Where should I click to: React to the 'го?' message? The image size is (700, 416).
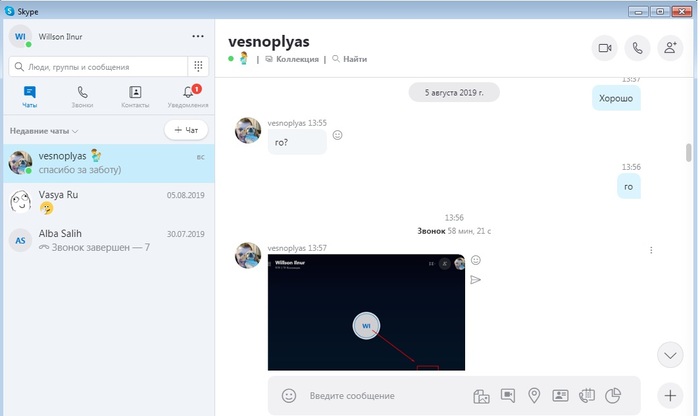[x=338, y=135]
